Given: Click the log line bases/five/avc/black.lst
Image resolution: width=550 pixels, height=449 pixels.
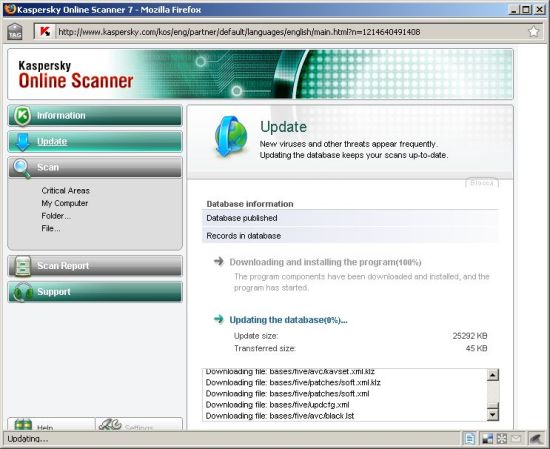Looking at the screenshot, I should 280,416.
